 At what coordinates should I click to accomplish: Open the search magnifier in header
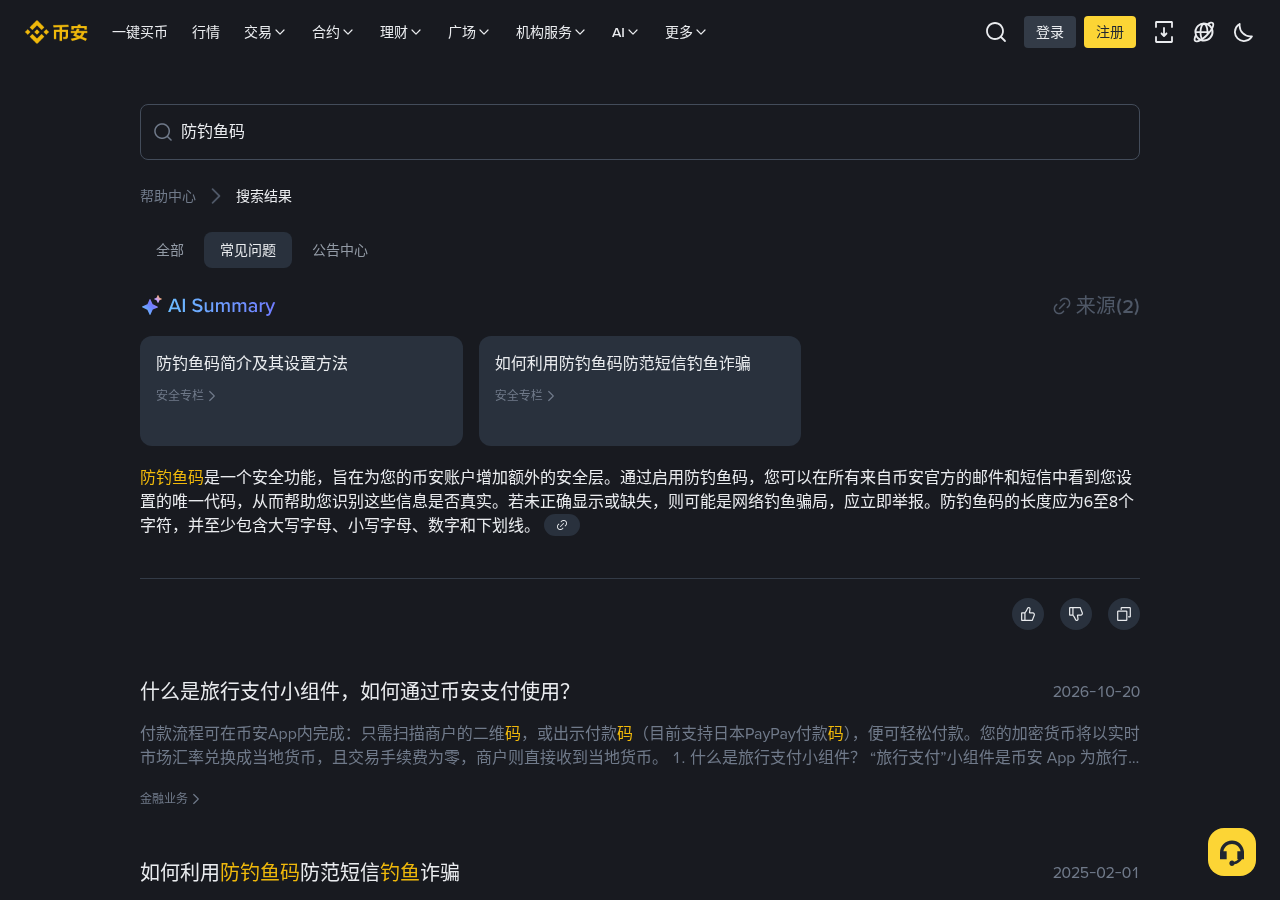pos(996,32)
